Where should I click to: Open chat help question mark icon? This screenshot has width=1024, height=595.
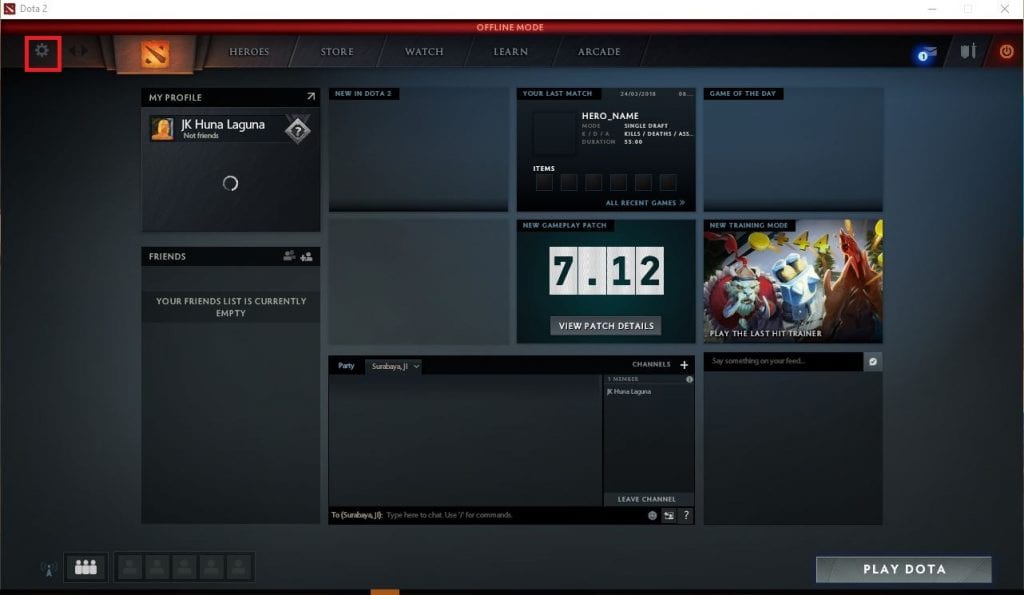686,515
